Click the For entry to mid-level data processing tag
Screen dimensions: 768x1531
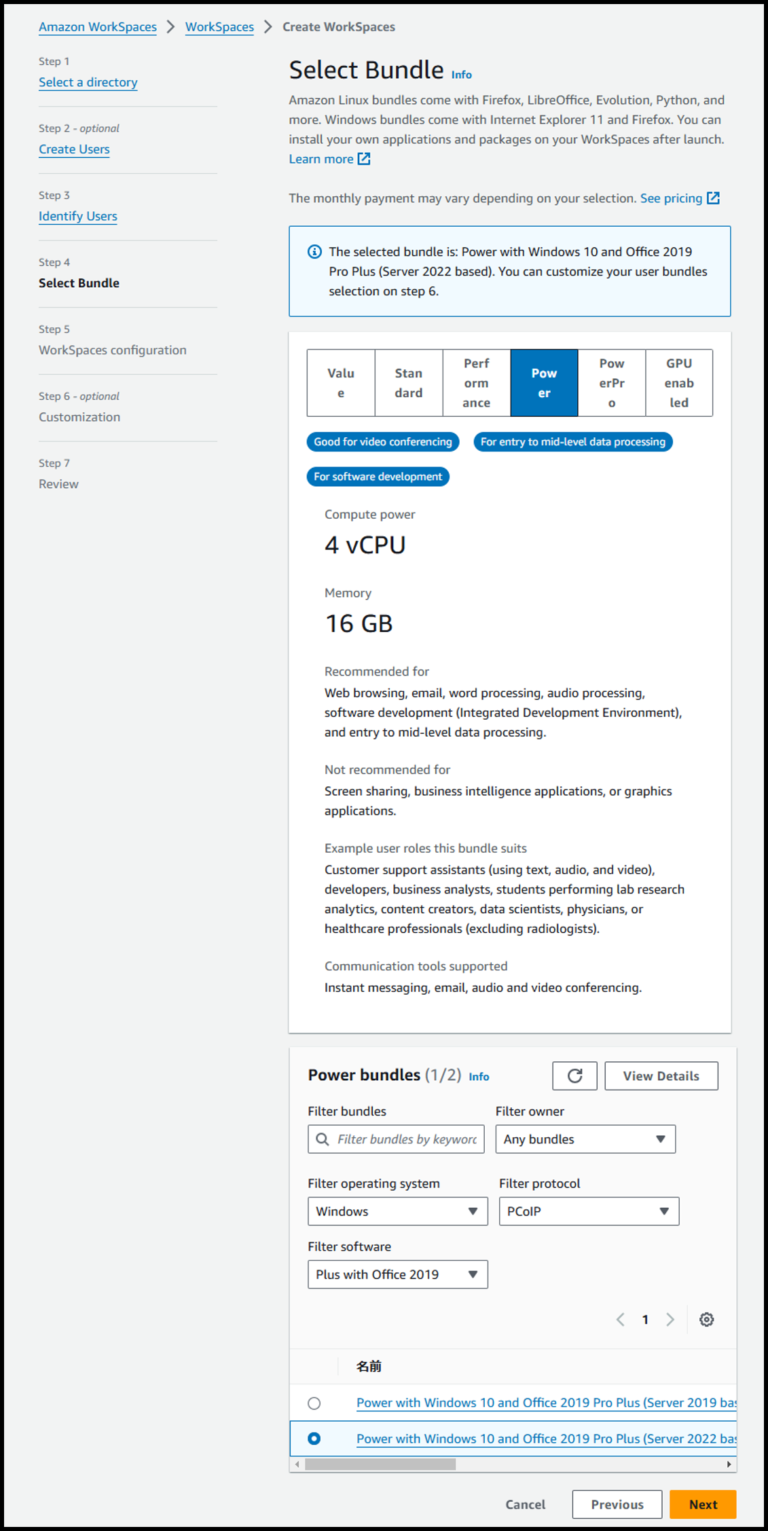point(573,442)
